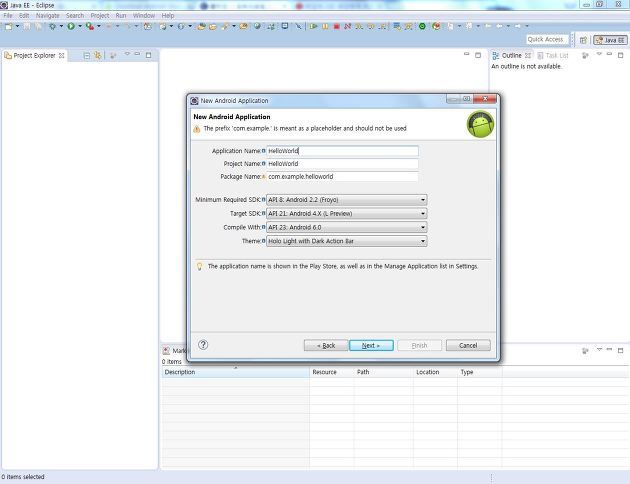This screenshot has width=630, height=484.
Task: Open the Search menu
Action: click(x=75, y=16)
